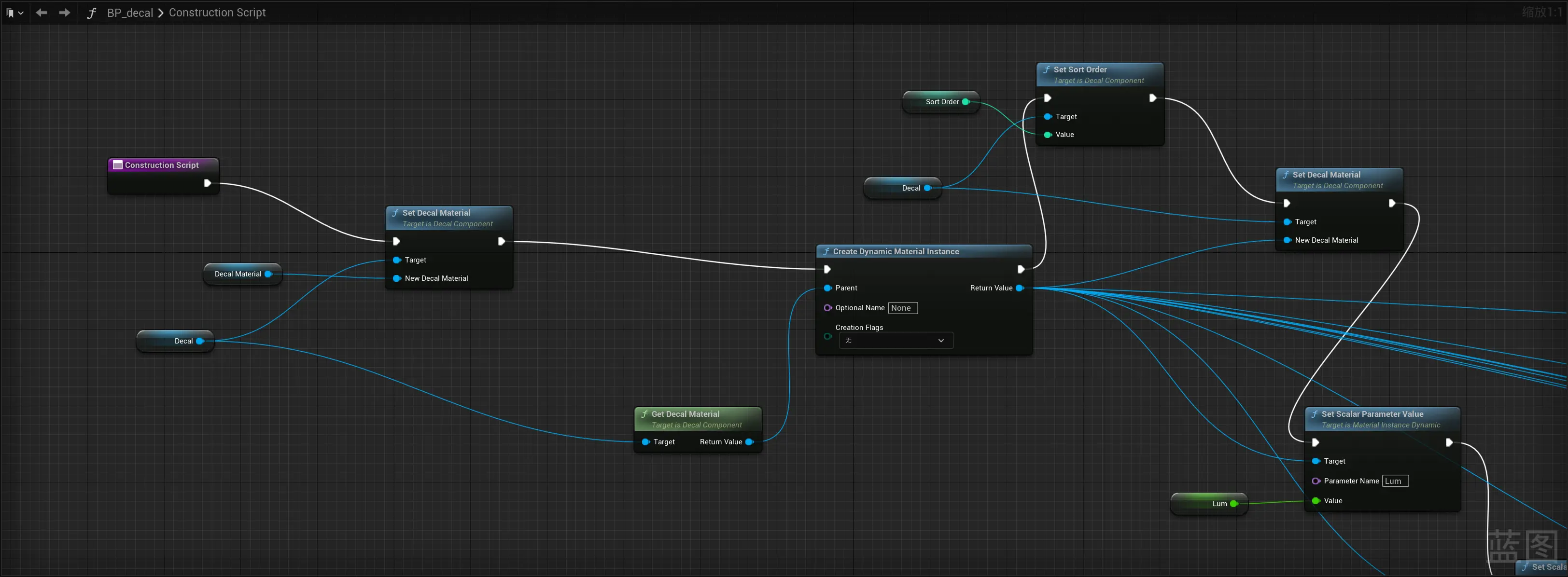
Task: Click the Parameter Name field containing Lum
Action: coord(1395,481)
